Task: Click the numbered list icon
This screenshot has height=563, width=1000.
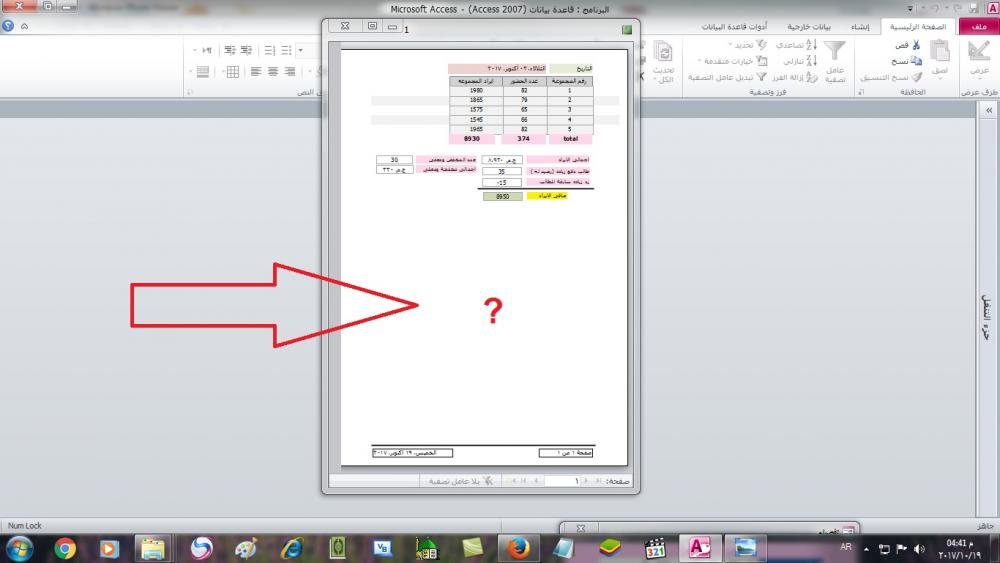Action: [270, 50]
